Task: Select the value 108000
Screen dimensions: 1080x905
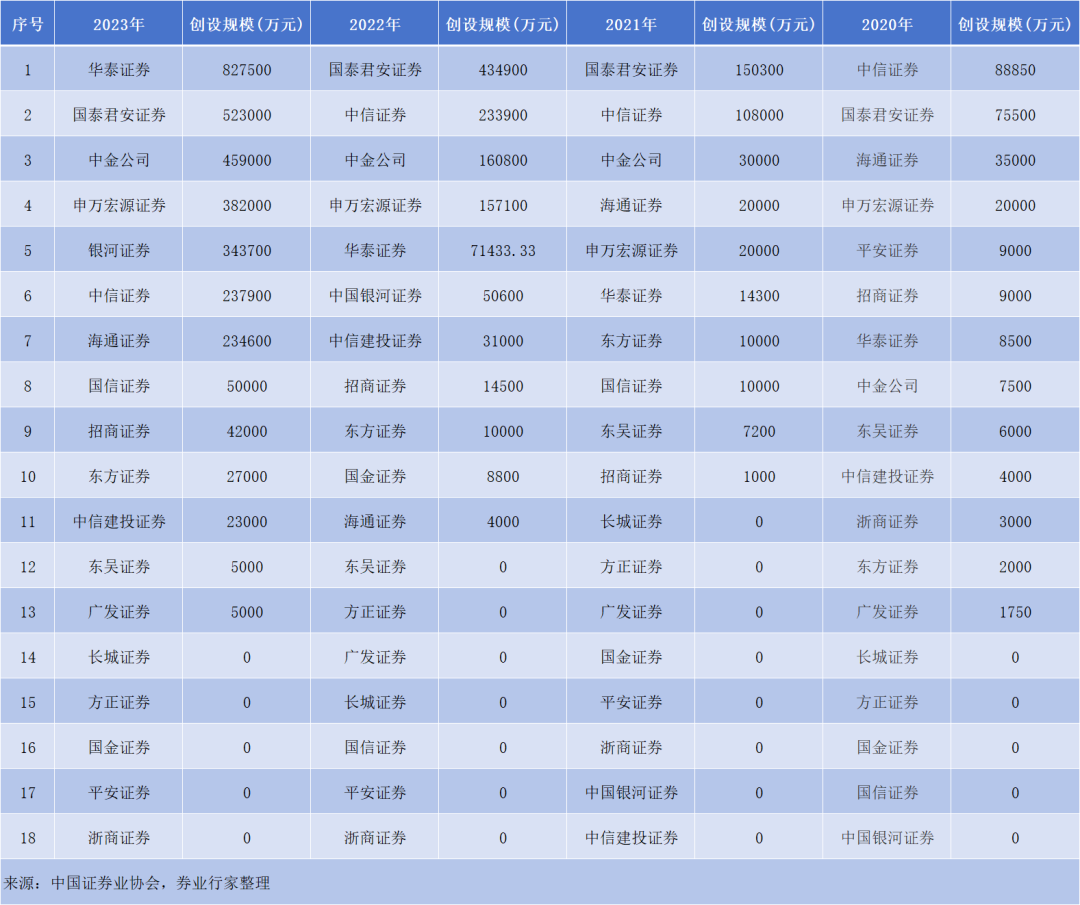Action: tap(759, 115)
